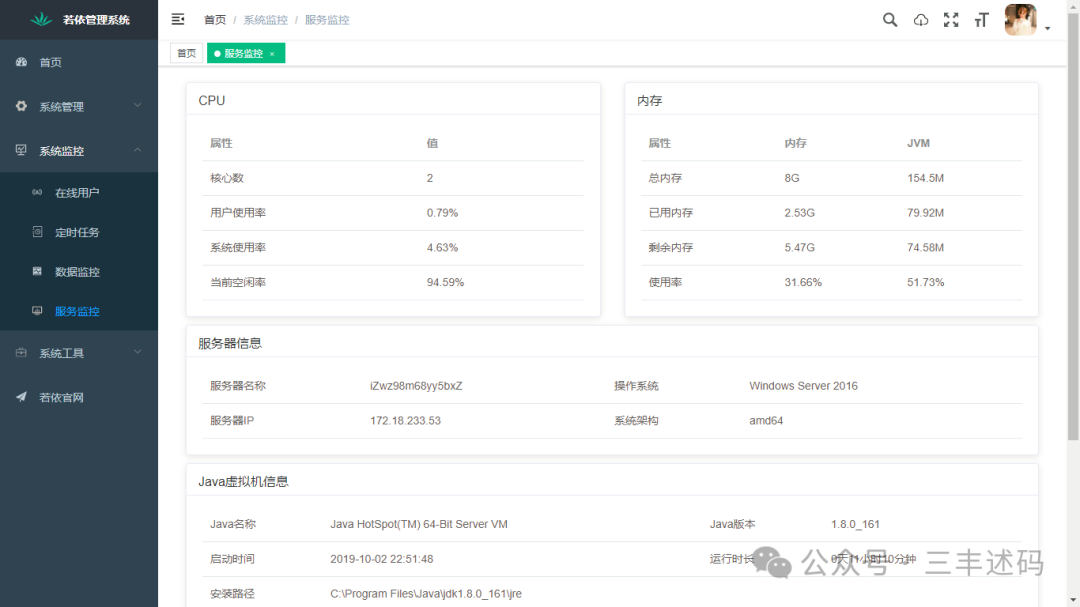
Task: Click JVM used 79.92M
Action: [x=925, y=213]
